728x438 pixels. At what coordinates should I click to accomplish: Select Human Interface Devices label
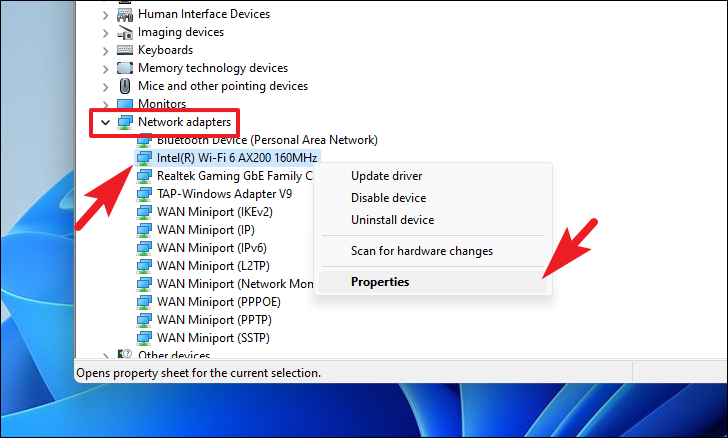(x=204, y=14)
